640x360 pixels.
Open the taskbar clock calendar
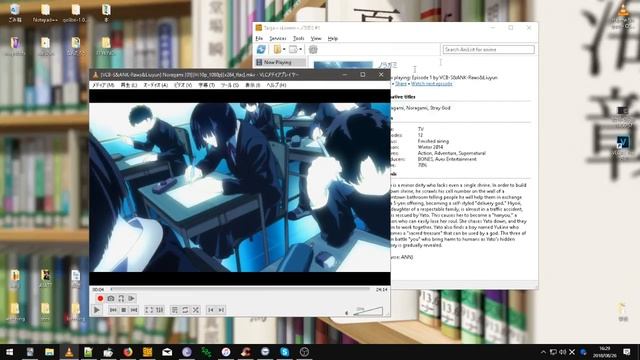tap(605, 352)
